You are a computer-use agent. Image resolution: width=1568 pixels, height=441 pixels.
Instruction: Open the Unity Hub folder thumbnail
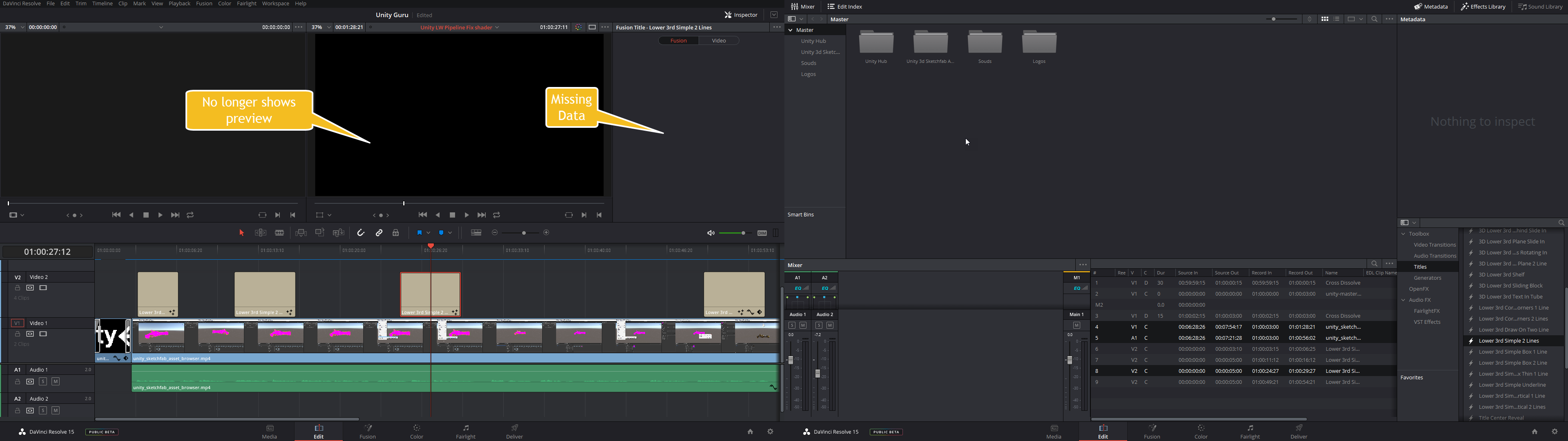pyautogui.click(x=876, y=42)
